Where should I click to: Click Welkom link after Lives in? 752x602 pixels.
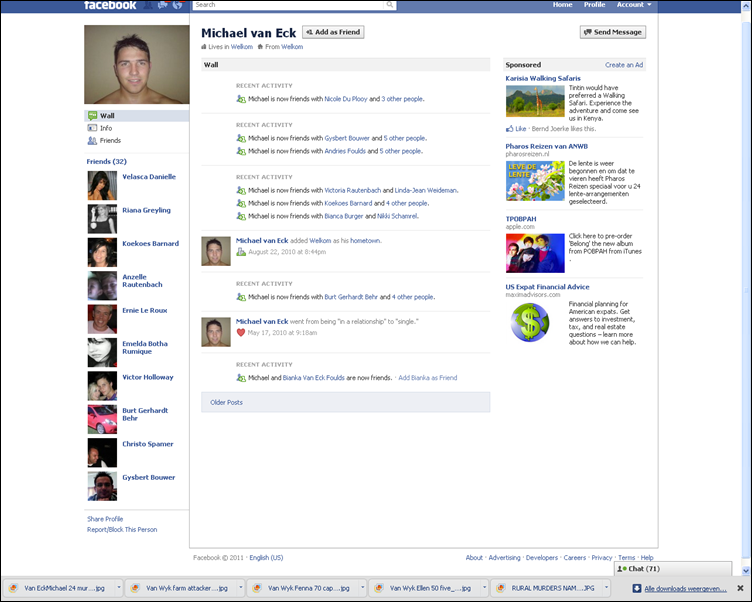242,47
